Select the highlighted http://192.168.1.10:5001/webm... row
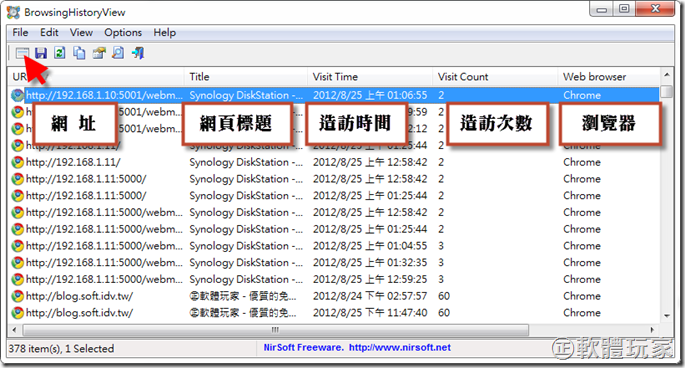The width and height of the screenshot is (685, 368). tap(335, 95)
